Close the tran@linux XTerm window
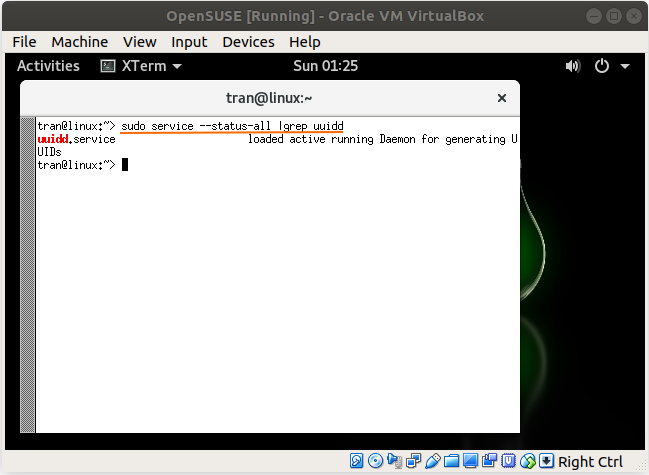 [x=502, y=98]
